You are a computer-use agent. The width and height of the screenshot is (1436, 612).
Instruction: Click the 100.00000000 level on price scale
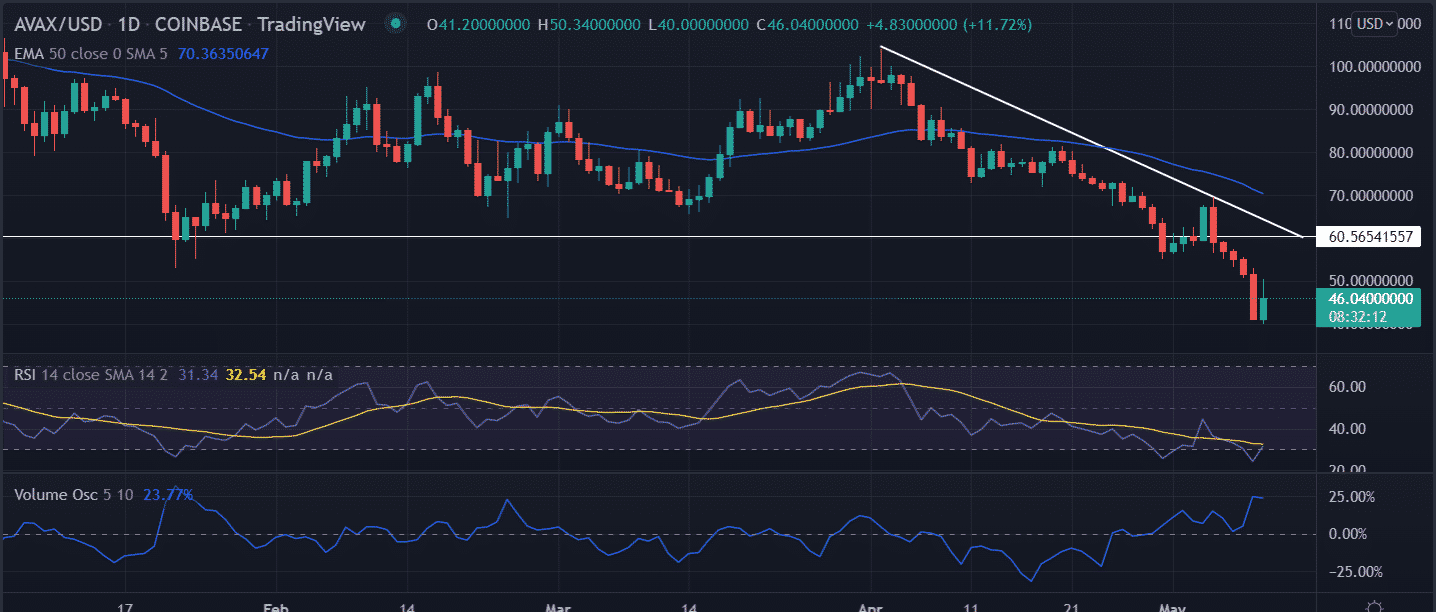click(x=1375, y=67)
